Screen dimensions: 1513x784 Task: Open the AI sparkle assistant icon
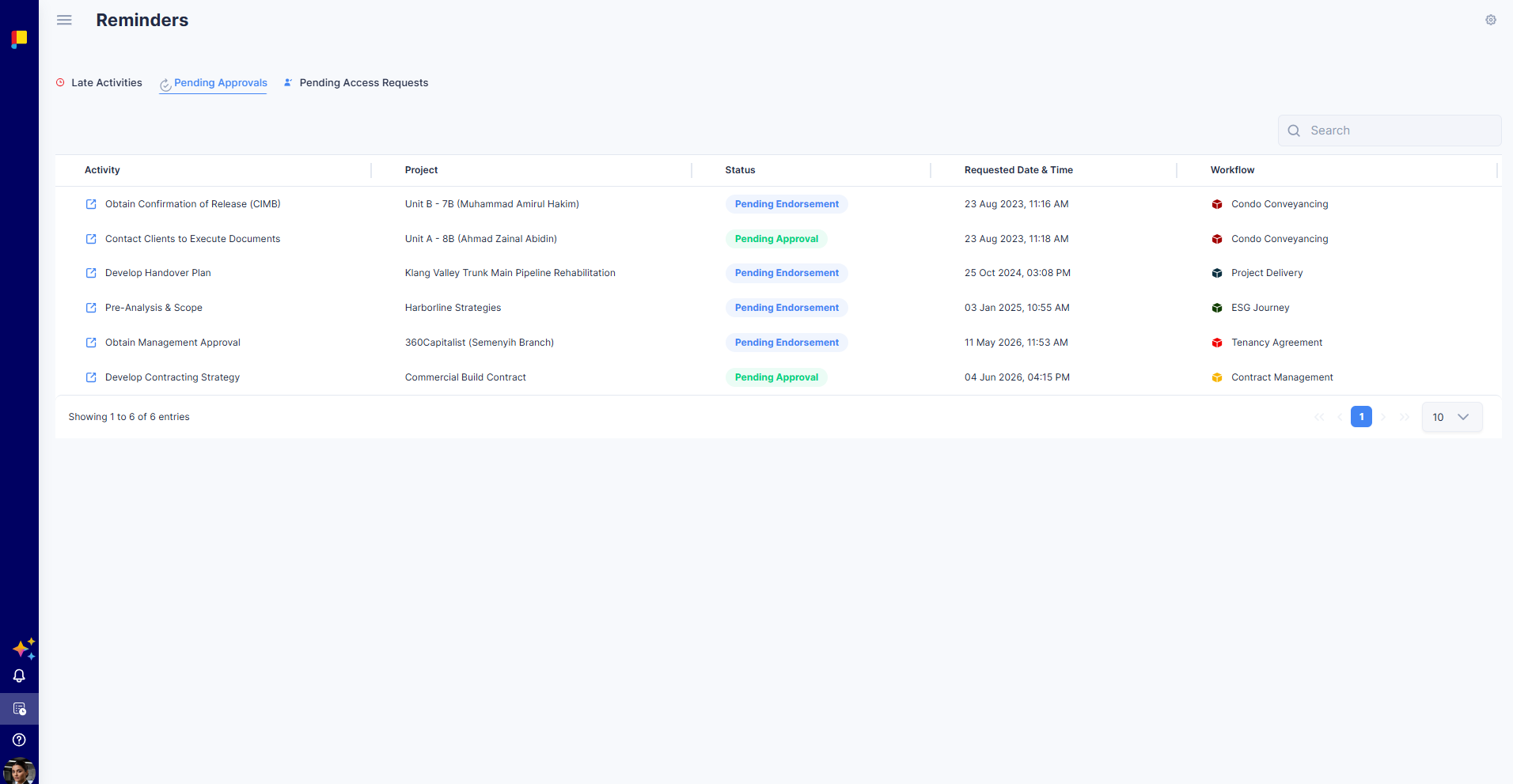coord(24,649)
